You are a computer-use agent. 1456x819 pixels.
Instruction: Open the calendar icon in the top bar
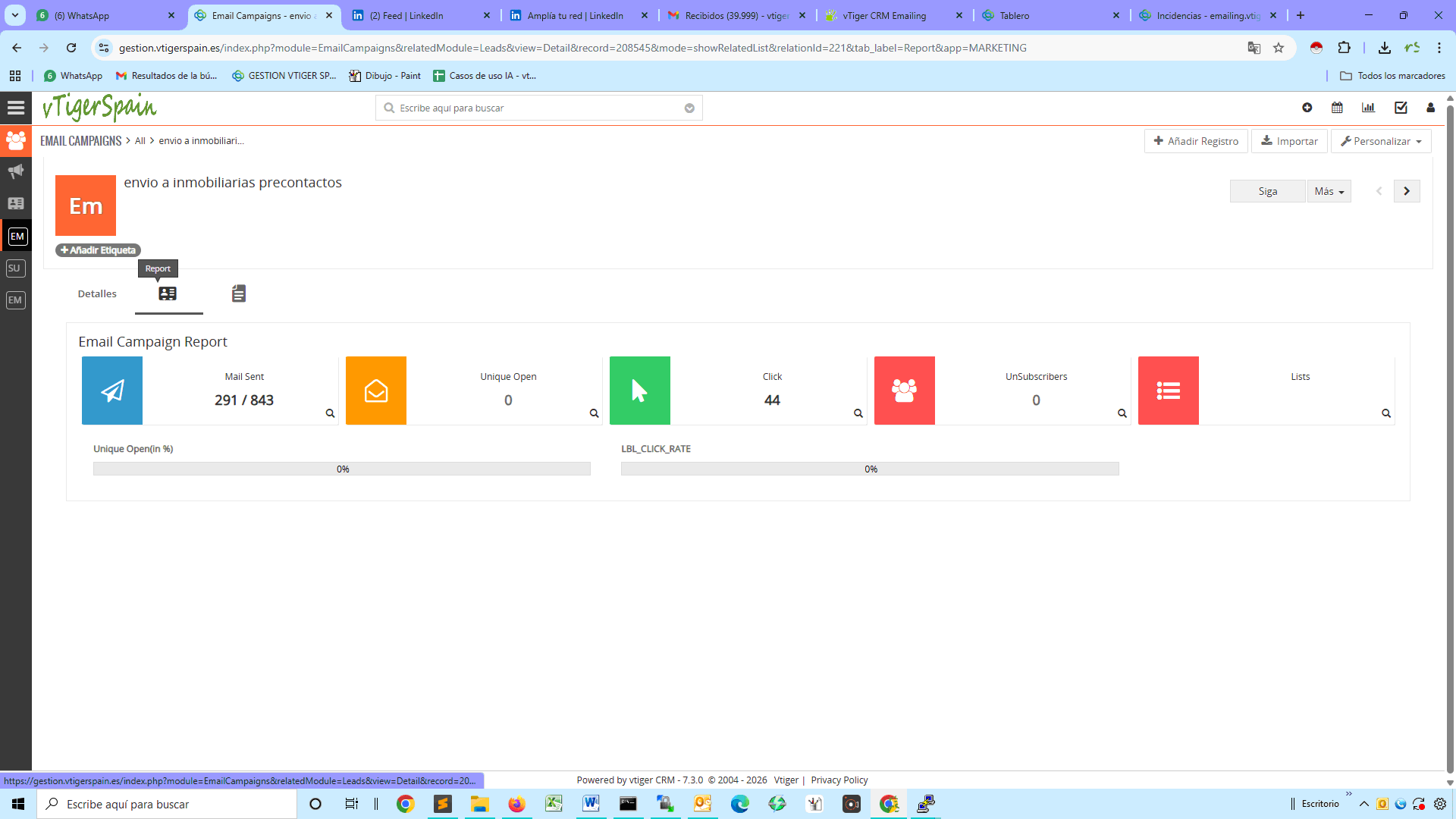tap(1337, 108)
